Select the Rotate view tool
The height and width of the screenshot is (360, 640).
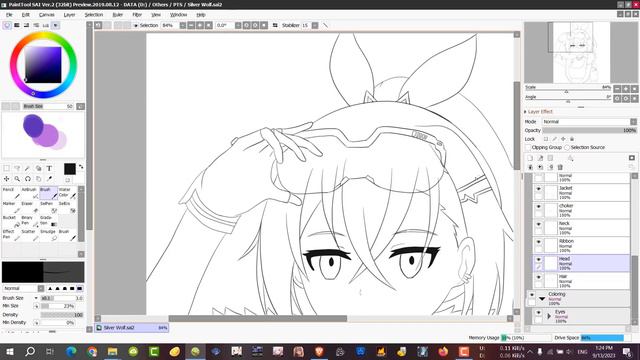(x=28, y=179)
